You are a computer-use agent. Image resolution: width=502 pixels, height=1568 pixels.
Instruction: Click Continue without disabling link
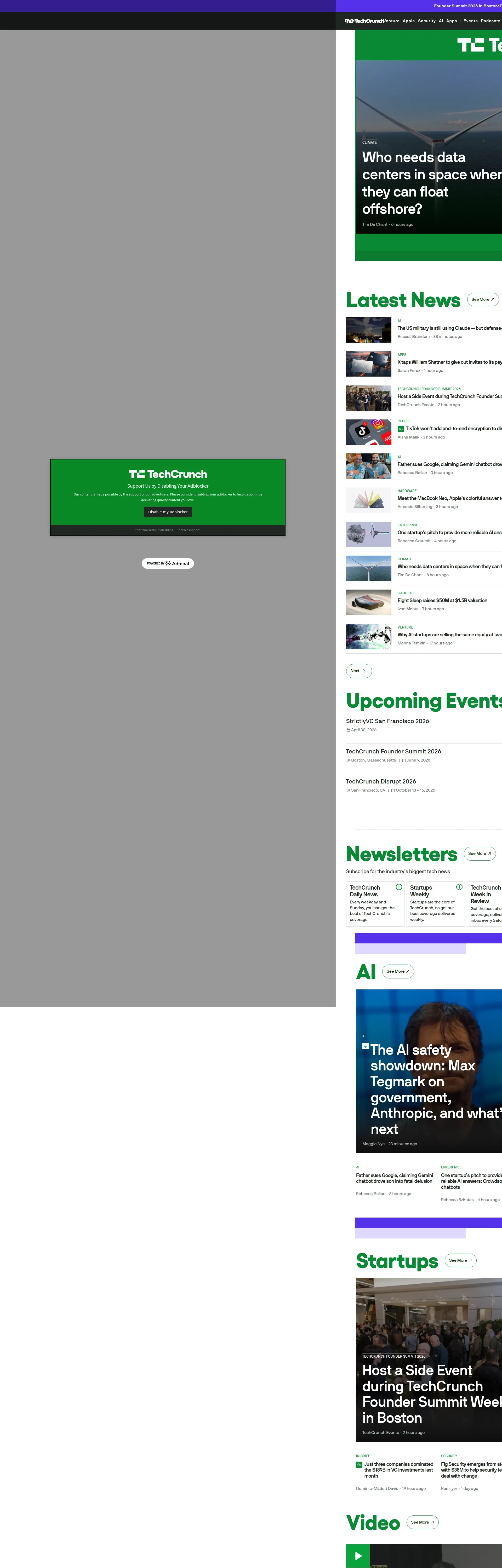tap(153, 530)
